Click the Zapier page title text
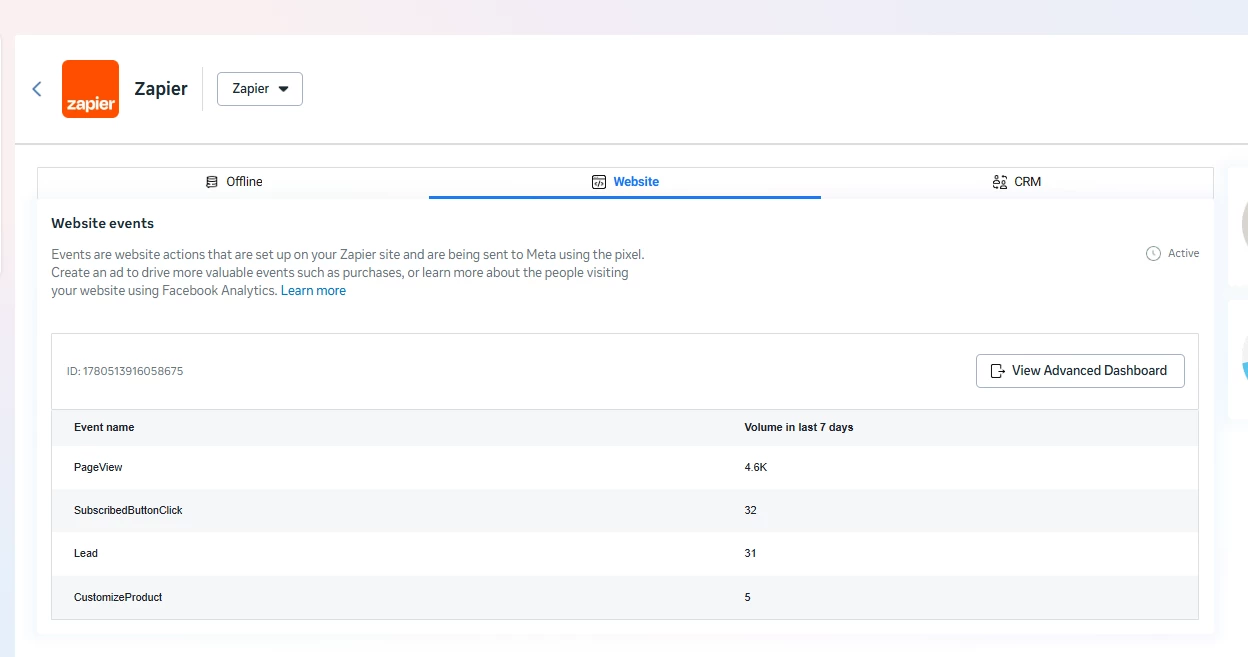 pyautogui.click(x=161, y=89)
